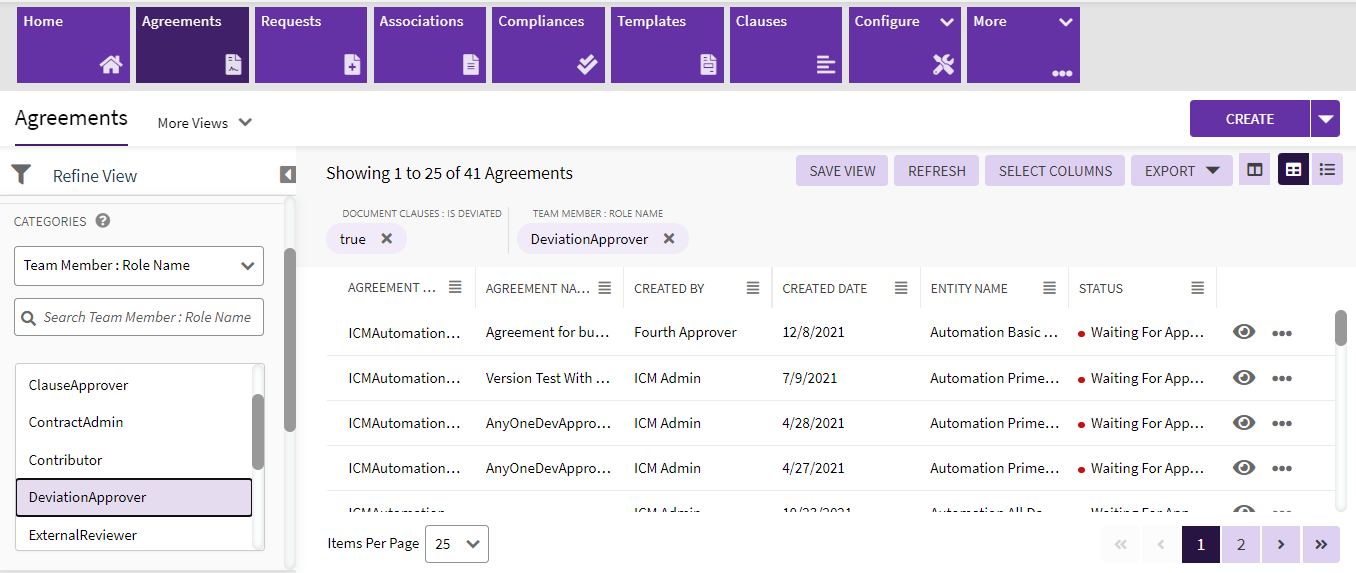This screenshot has width=1356, height=573.
Task: Click the SAVE VIEW button
Action: pyautogui.click(x=842, y=171)
